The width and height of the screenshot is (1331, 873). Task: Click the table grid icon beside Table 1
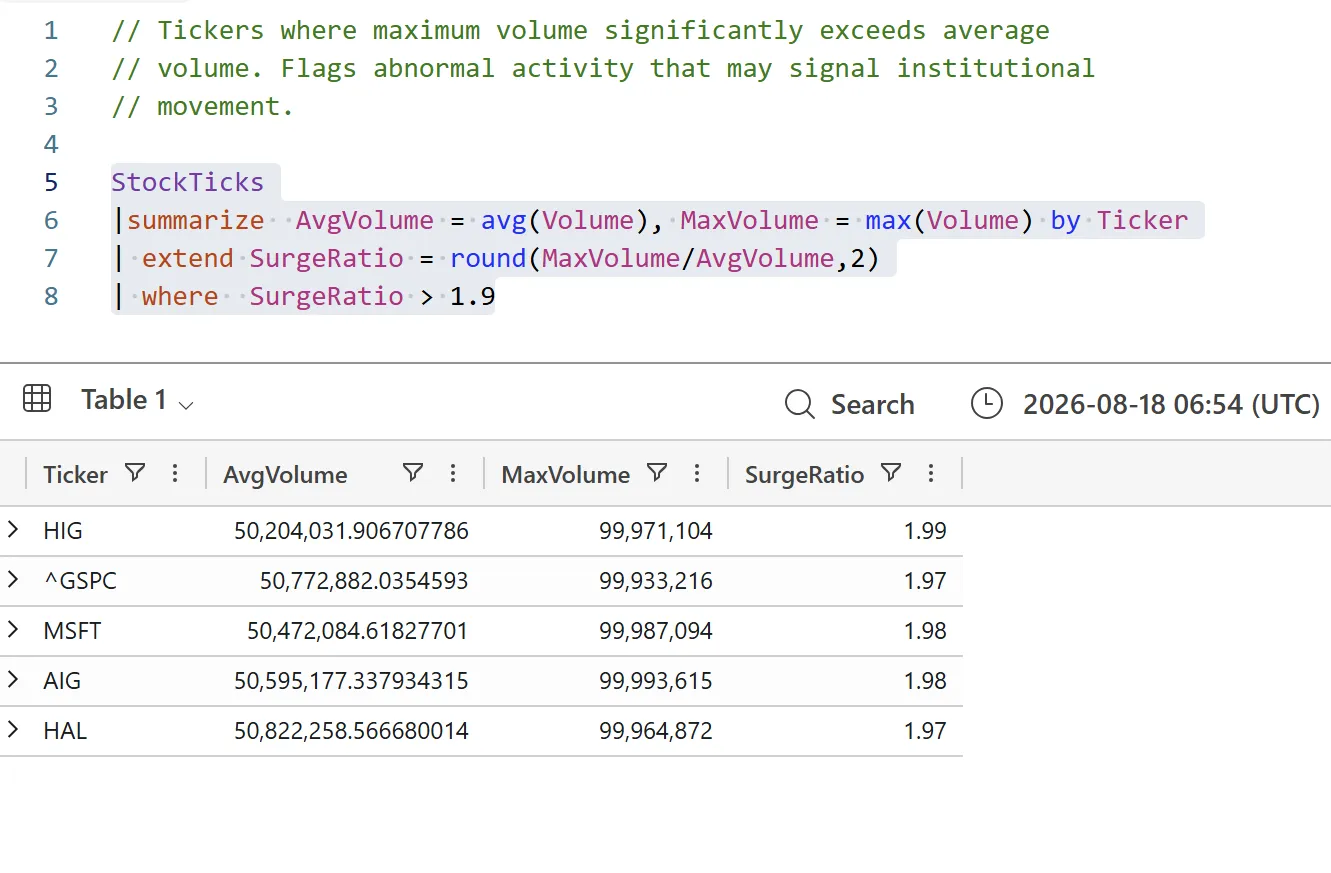coord(37,399)
